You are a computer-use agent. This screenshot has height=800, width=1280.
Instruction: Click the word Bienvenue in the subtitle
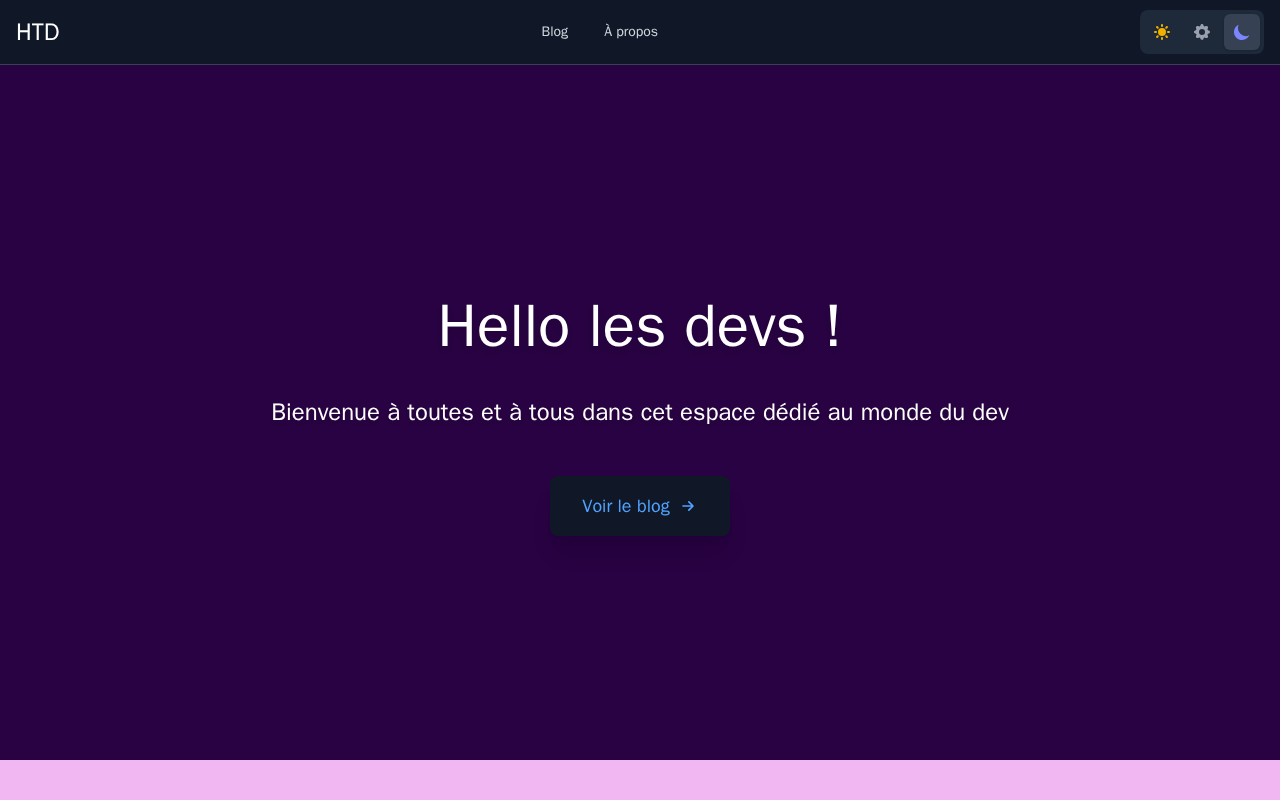pyautogui.click(x=326, y=412)
